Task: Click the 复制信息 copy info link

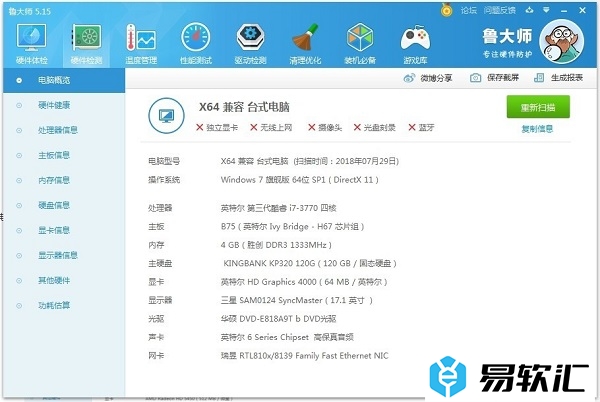Action: [537, 129]
